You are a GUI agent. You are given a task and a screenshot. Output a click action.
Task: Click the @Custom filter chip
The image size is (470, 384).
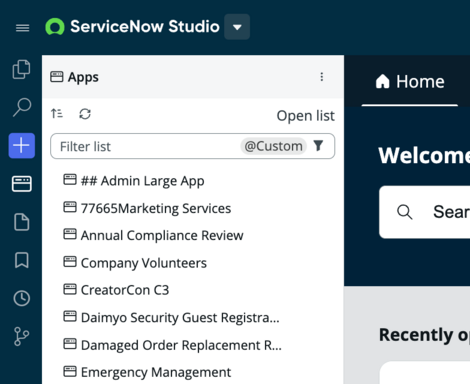click(x=273, y=146)
